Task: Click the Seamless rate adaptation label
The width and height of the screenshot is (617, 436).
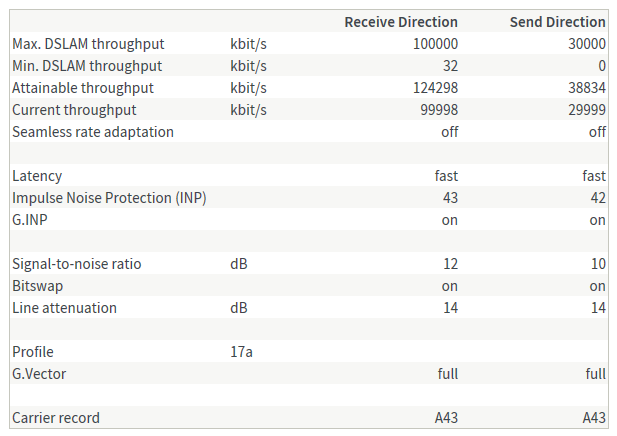Action: (93, 132)
